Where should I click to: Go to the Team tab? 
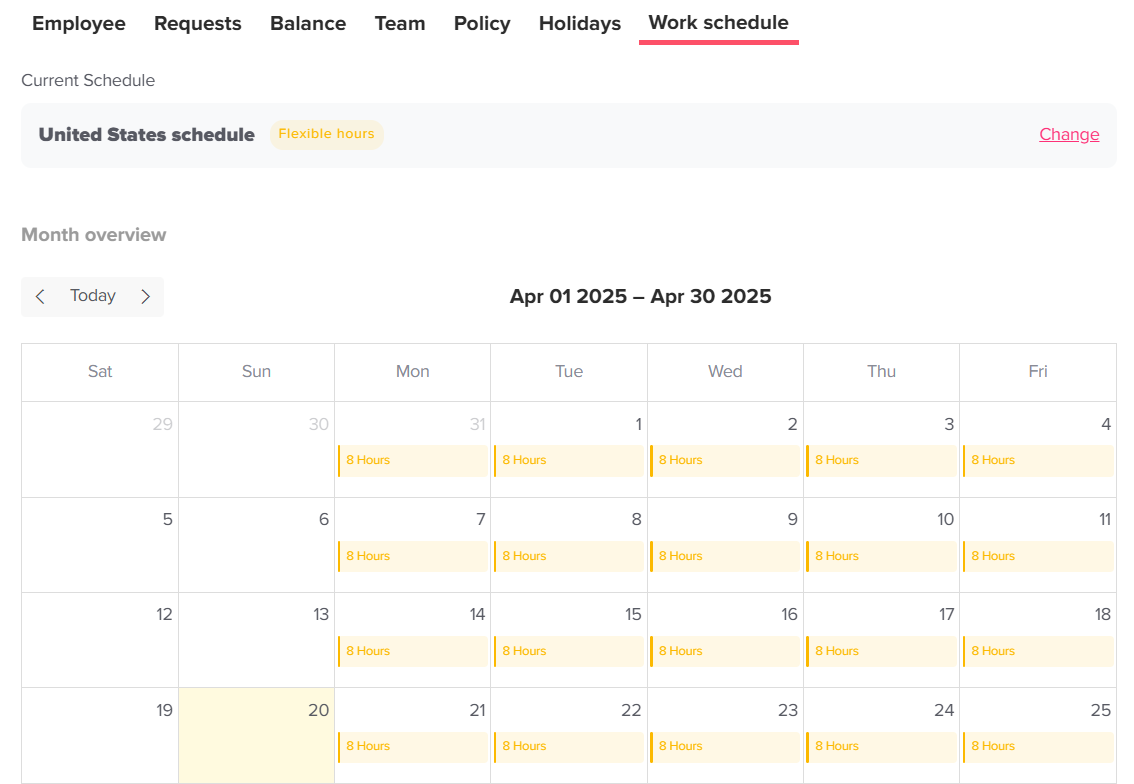tap(400, 24)
